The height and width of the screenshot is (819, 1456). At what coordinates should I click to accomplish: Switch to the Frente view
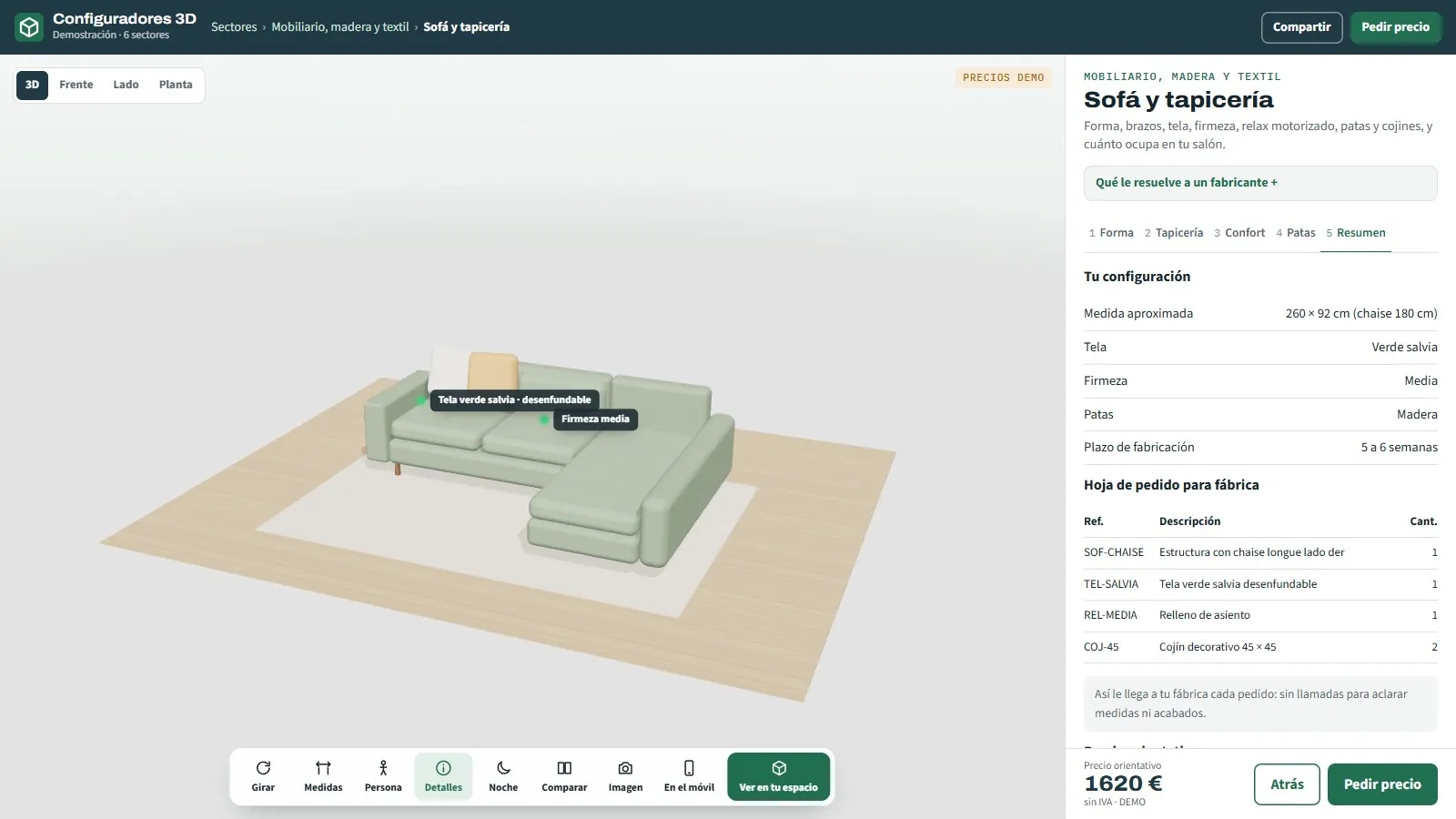click(x=76, y=85)
